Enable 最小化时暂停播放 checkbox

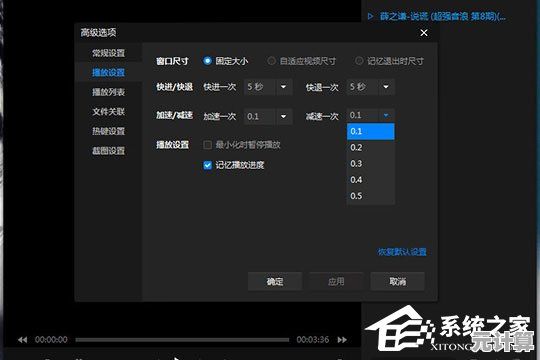(207, 145)
